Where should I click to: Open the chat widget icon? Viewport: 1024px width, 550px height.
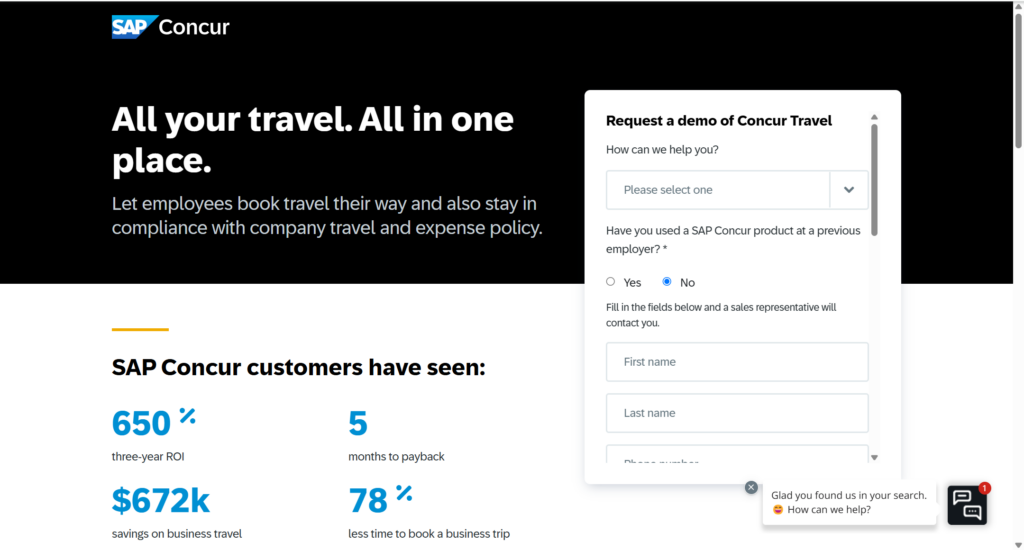(967, 504)
